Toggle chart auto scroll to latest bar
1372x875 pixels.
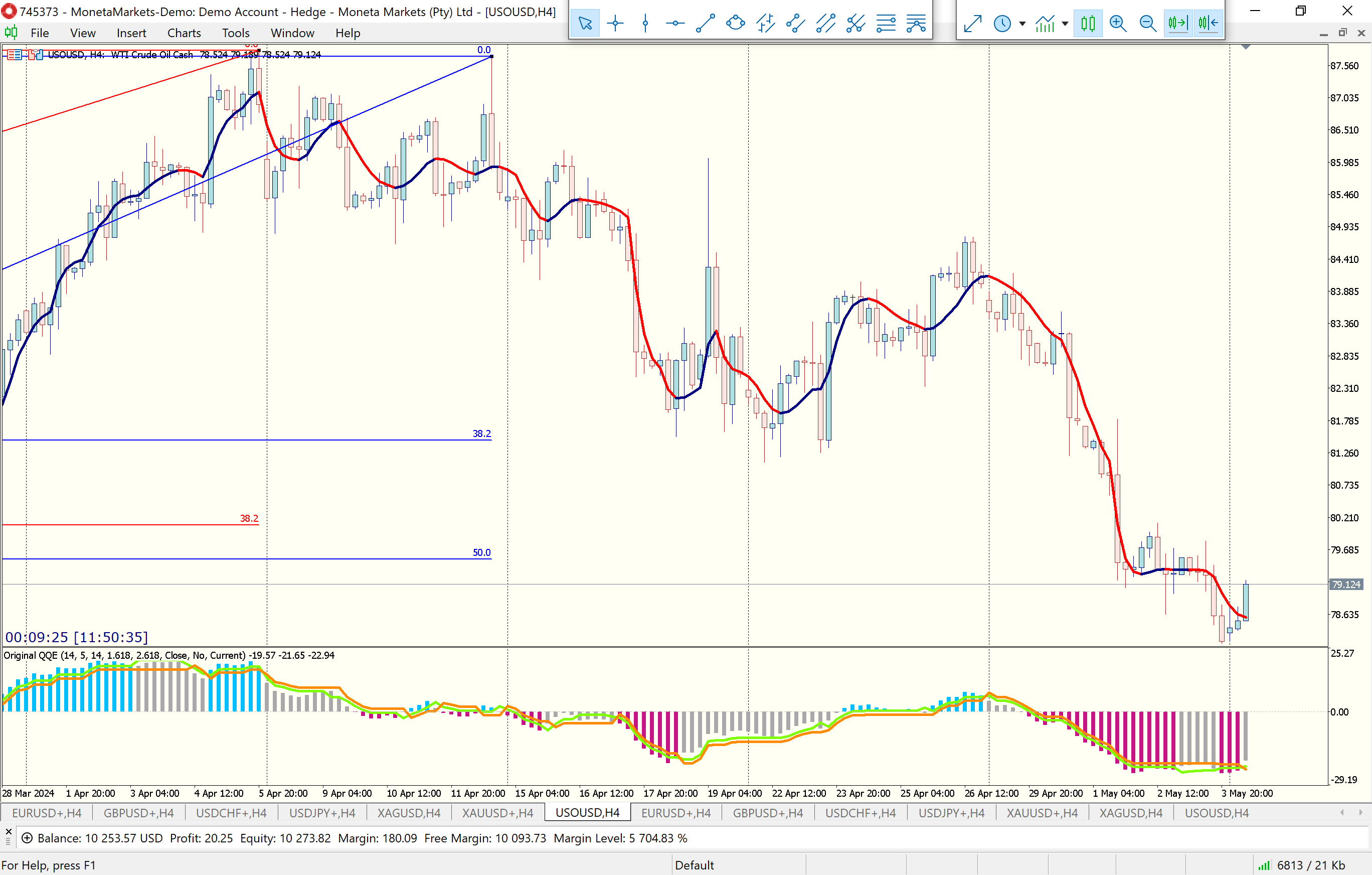click(x=1178, y=24)
